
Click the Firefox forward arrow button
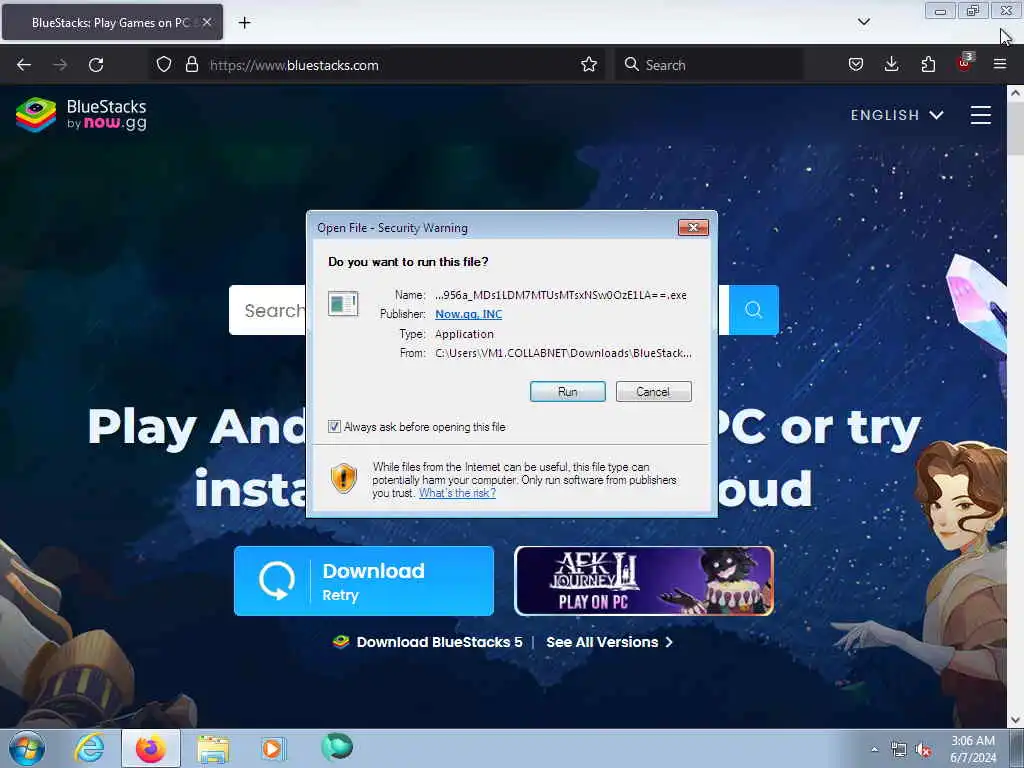point(60,65)
